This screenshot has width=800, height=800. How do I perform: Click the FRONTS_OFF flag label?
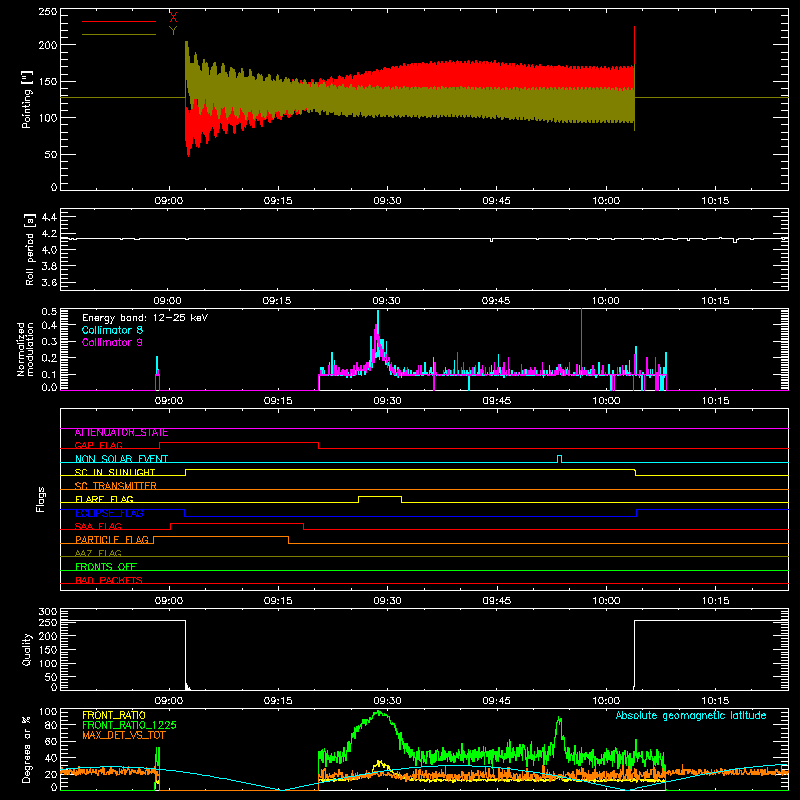tap(106, 567)
